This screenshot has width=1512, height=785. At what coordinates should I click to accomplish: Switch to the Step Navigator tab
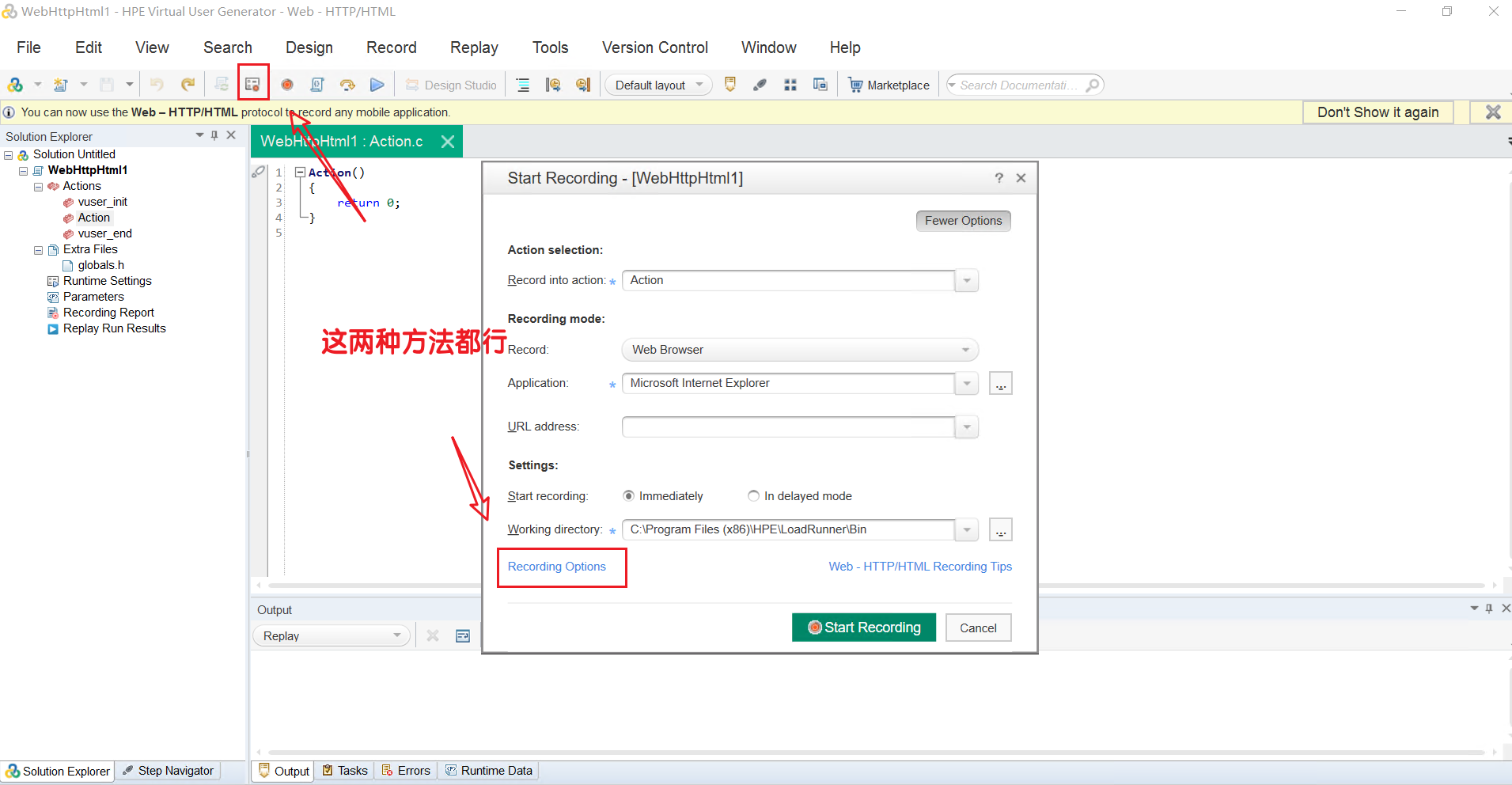coord(169,771)
